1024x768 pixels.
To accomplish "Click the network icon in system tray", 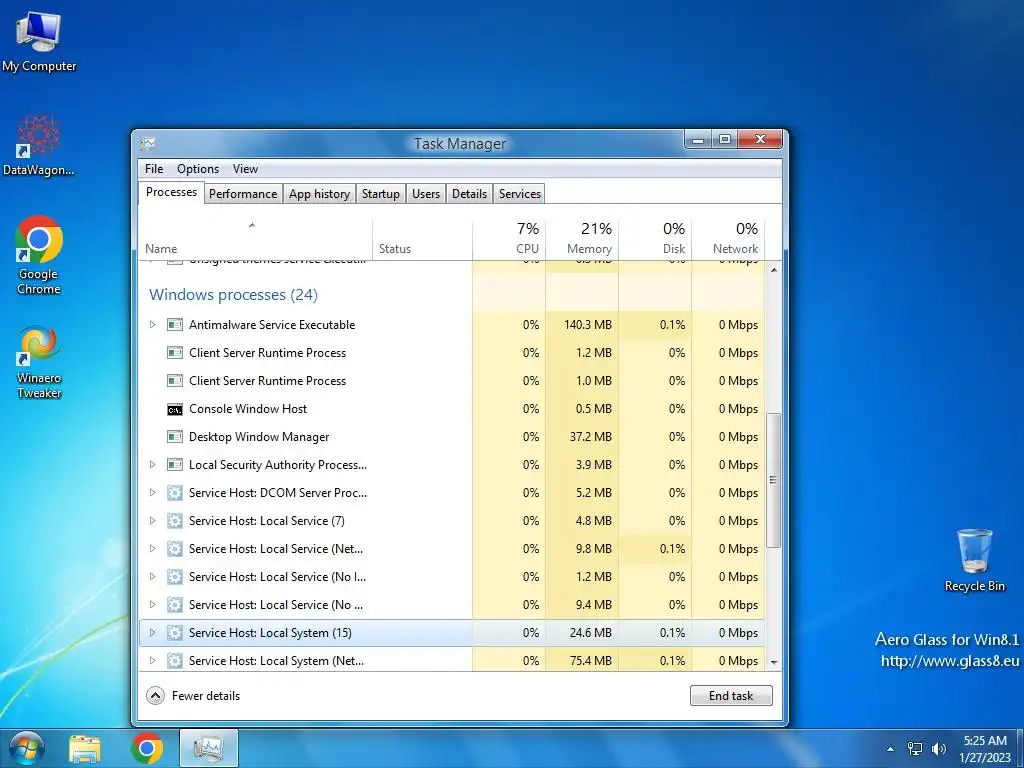I will point(915,749).
